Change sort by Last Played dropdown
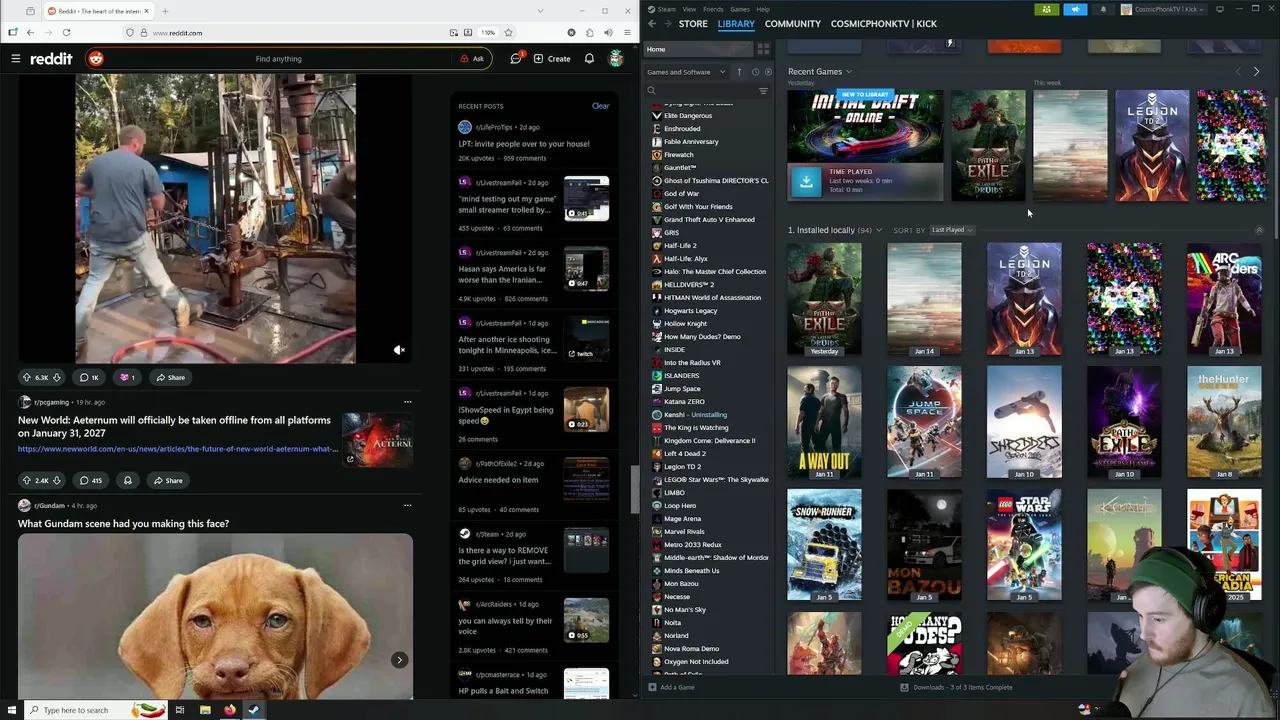This screenshot has width=1280, height=720. click(951, 230)
